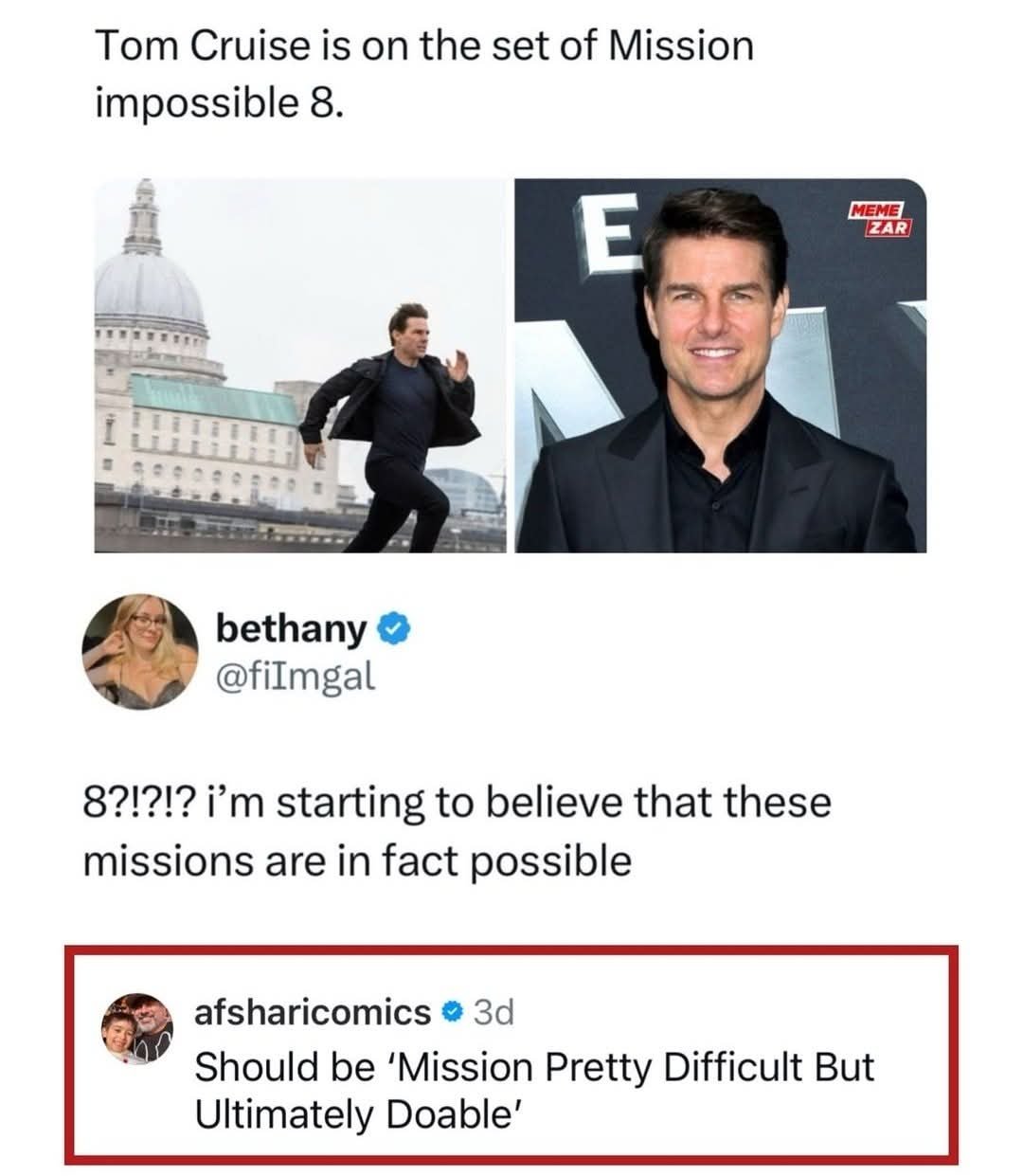Click the blue verified badge beside bethany
Screen dimensions: 1023x1176
click(393, 628)
